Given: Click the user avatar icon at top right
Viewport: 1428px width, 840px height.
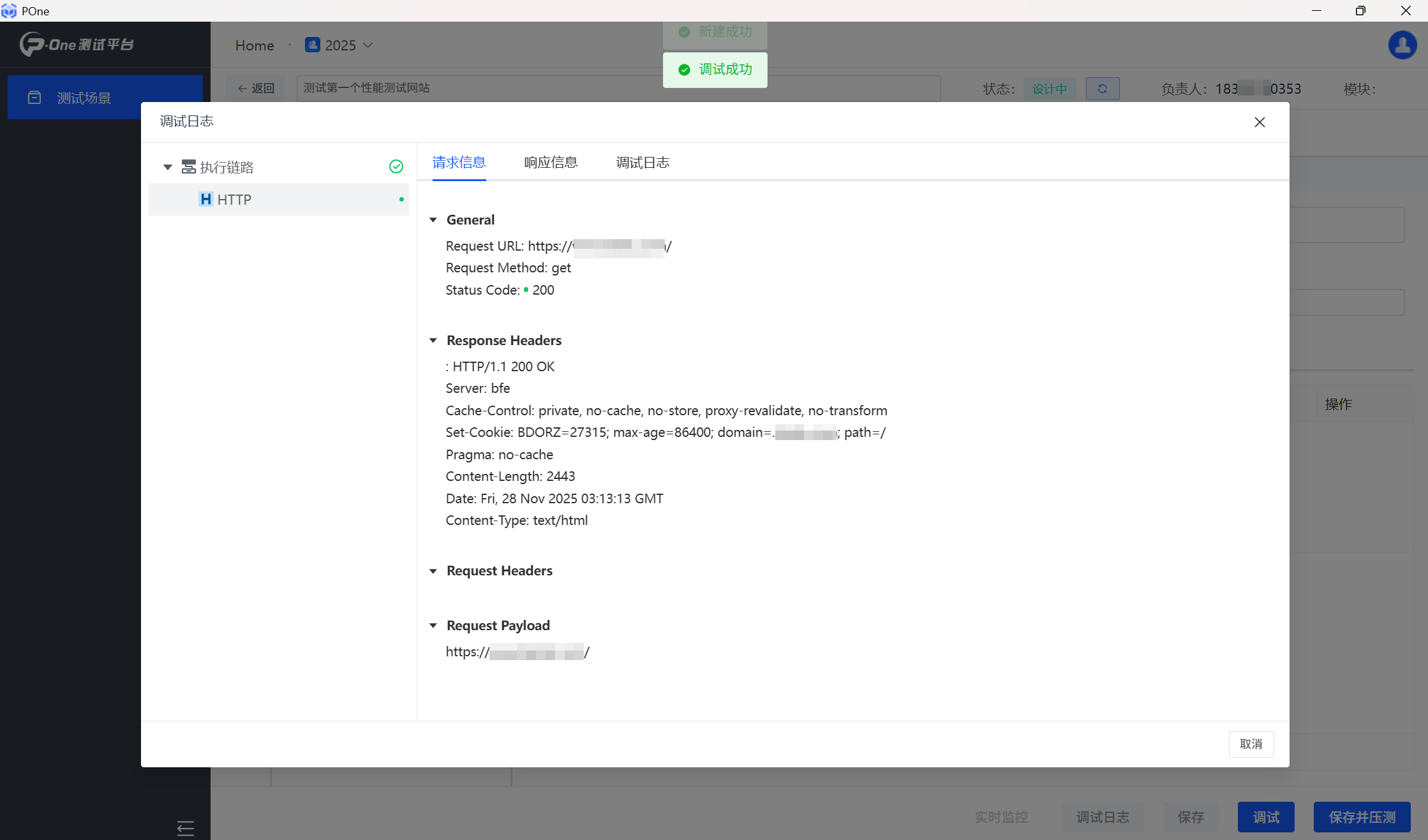Looking at the screenshot, I should pyautogui.click(x=1402, y=45).
